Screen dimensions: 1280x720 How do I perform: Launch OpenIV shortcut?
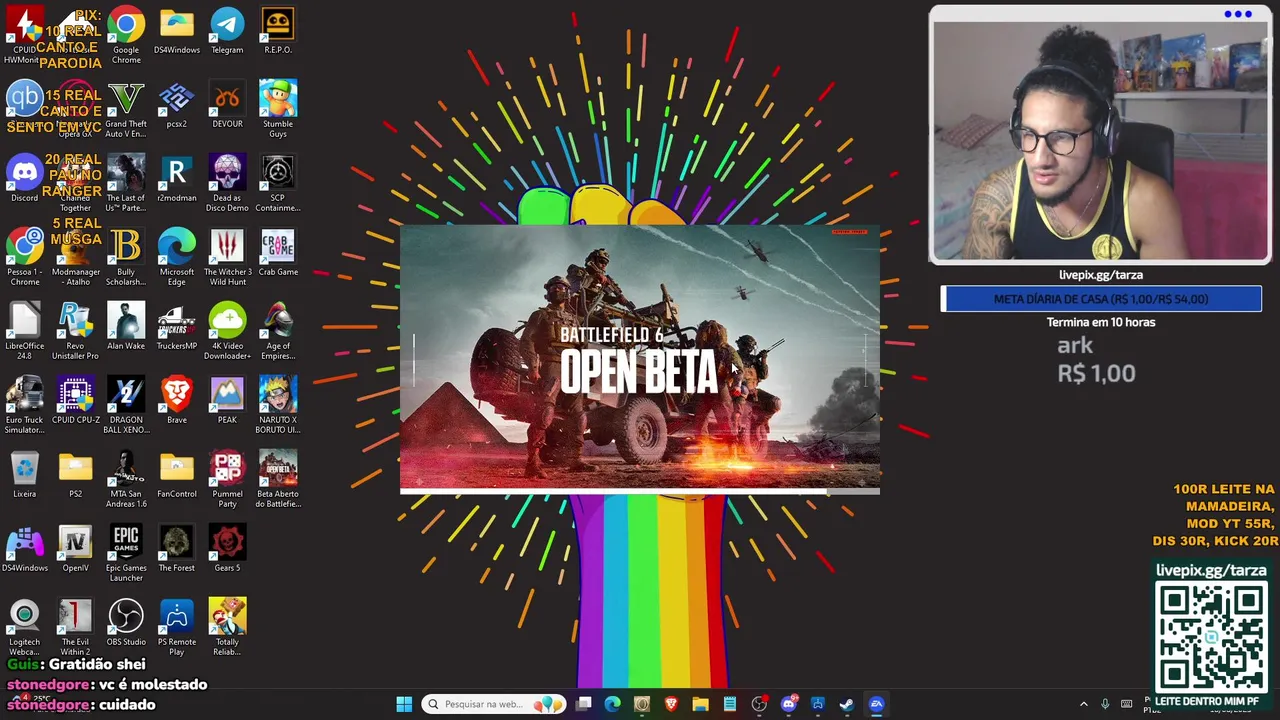pos(75,549)
